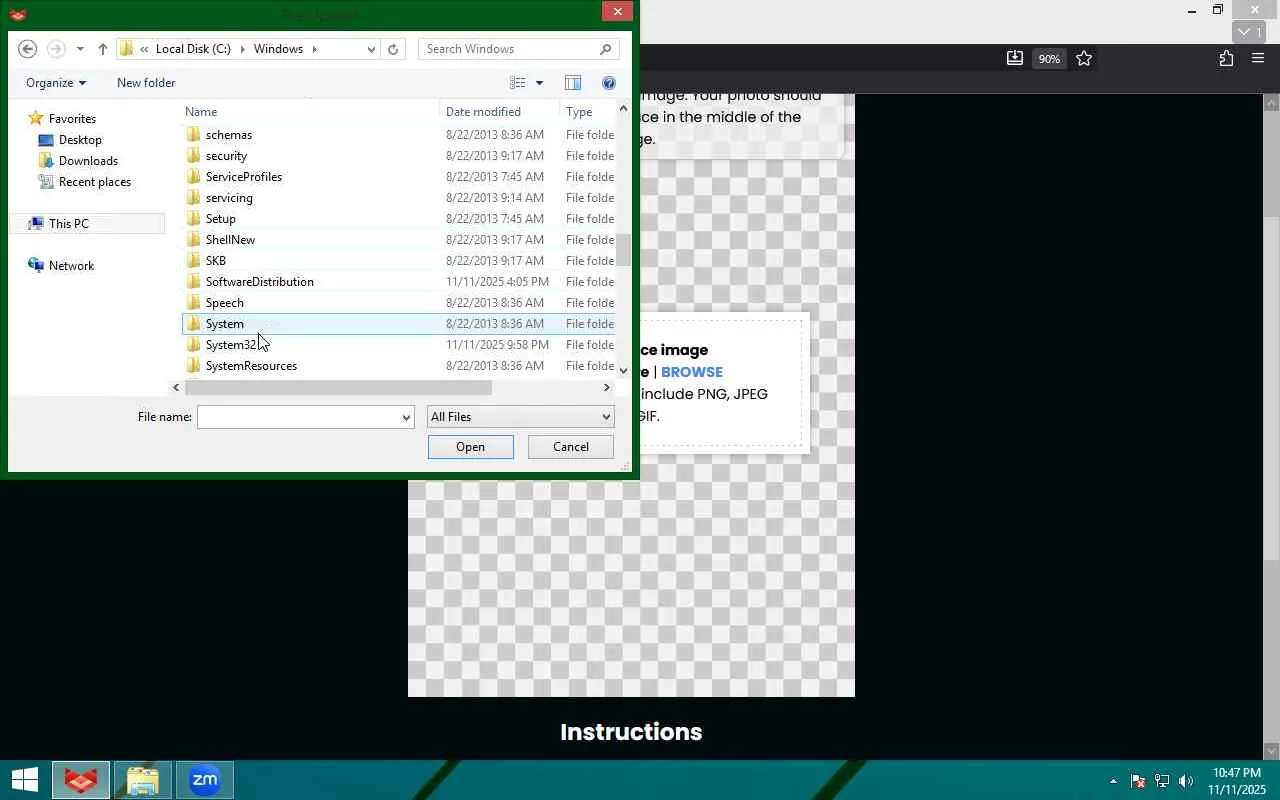Select Desktop in Favorites
The image size is (1280, 800).
point(80,140)
